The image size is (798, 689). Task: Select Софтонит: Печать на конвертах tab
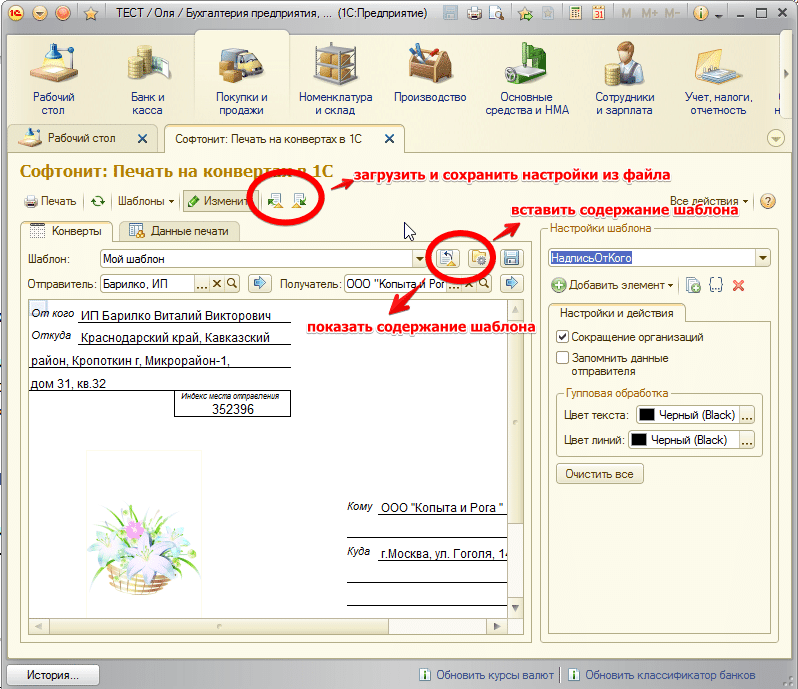pos(268,139)
